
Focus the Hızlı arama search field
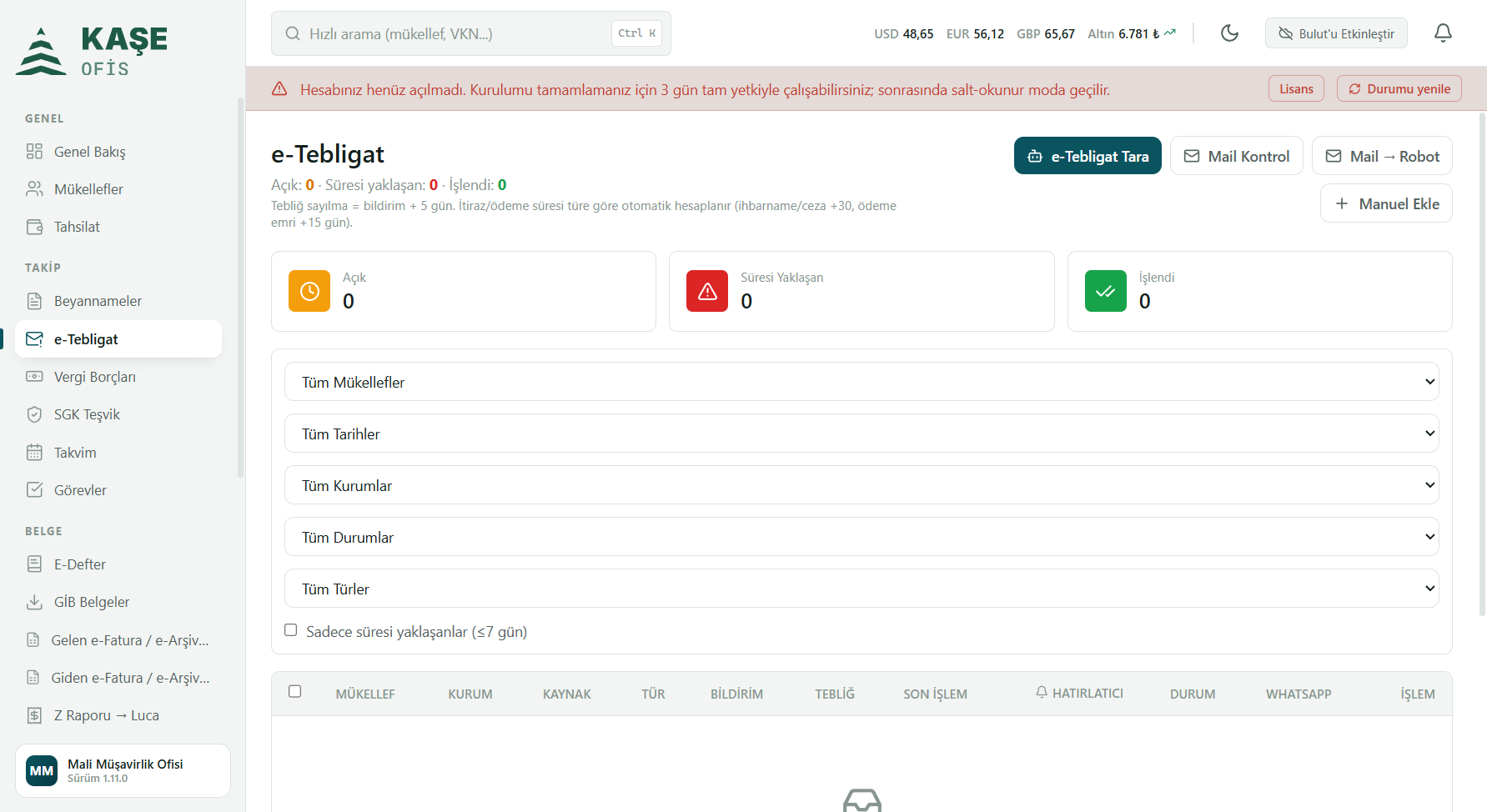click(x=471, y=33)
